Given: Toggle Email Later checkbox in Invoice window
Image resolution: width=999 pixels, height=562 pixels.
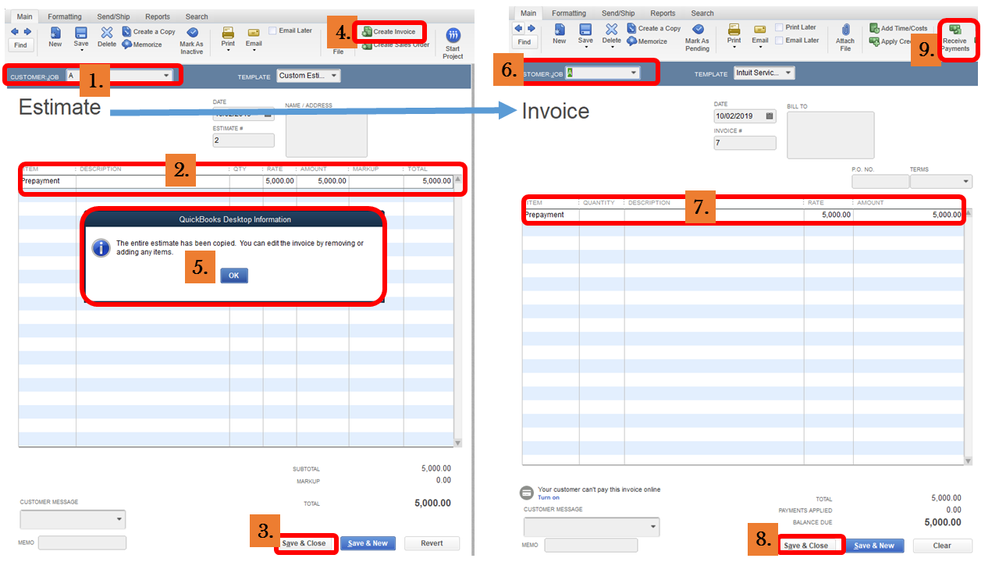Looking at the screenshot, I should 779,40.
